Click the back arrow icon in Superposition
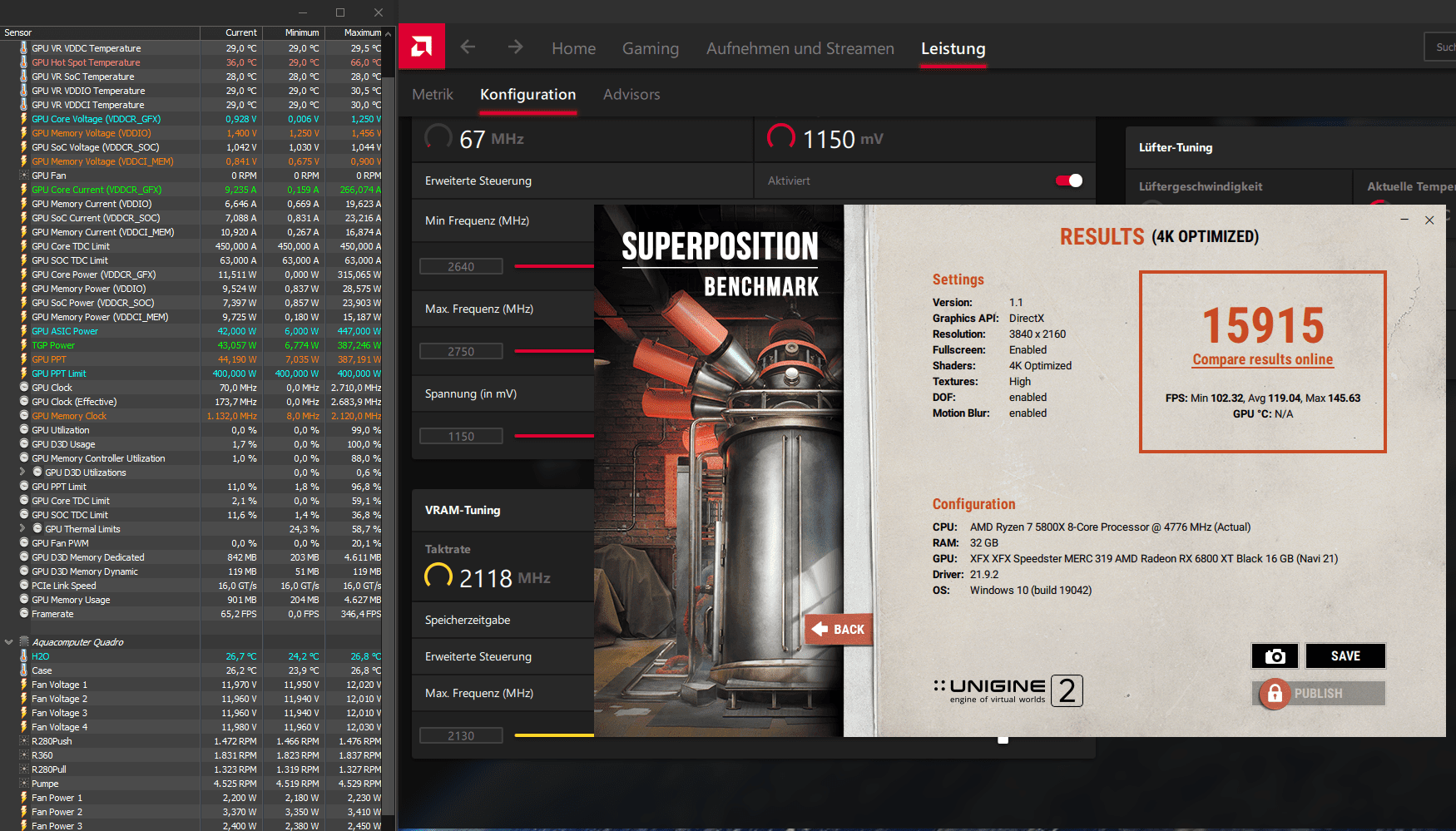Viewport: 1456px width, 831px height. point(820,629)
